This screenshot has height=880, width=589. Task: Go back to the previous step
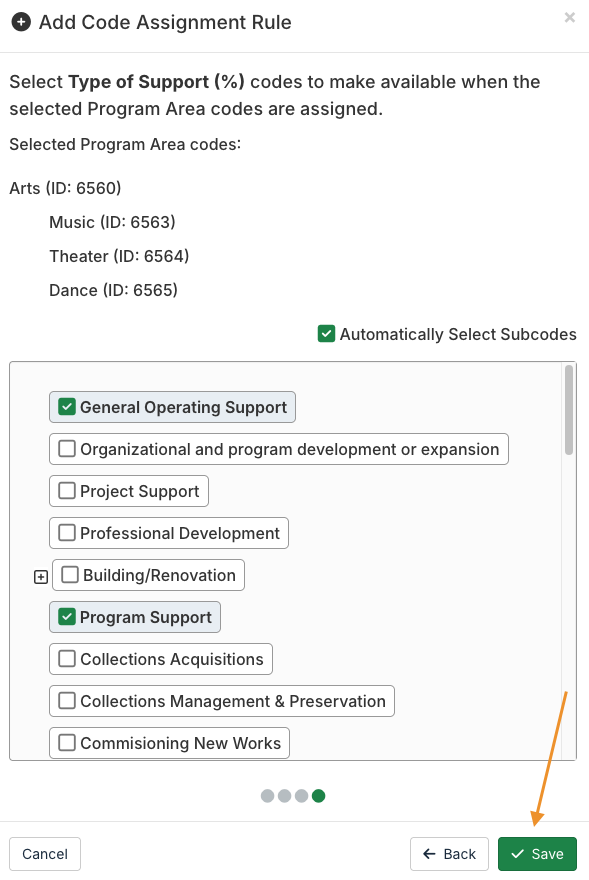(x=449, y=854)
